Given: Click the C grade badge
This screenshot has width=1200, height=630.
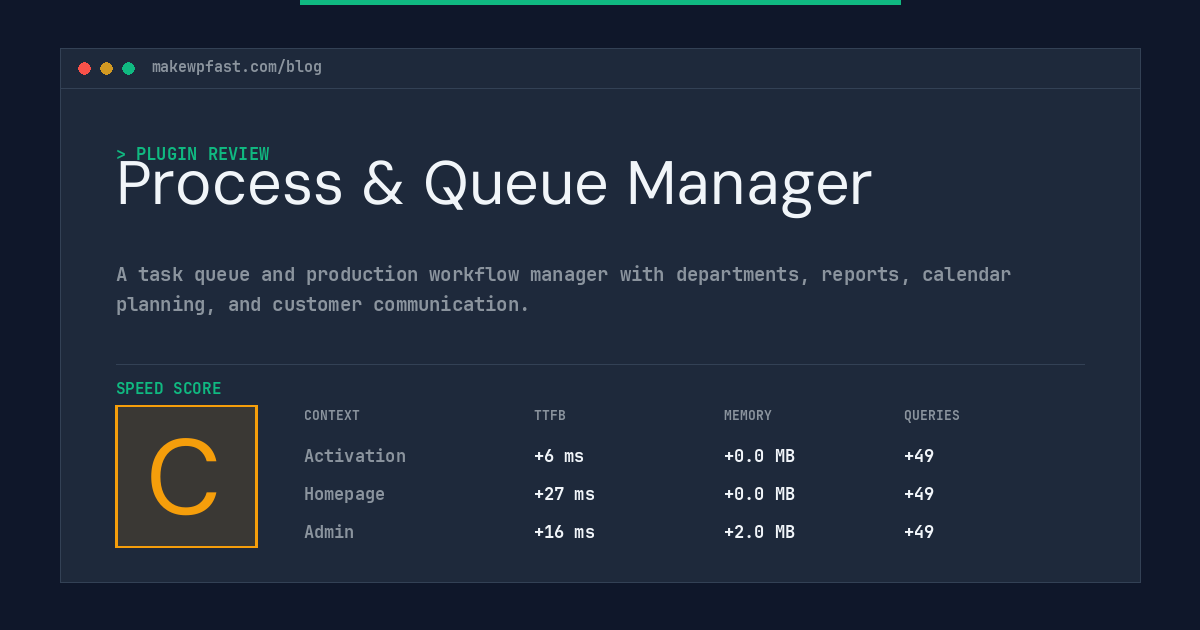Looking at the screenshot, I should pyautogui.click(x=186, y=476).
